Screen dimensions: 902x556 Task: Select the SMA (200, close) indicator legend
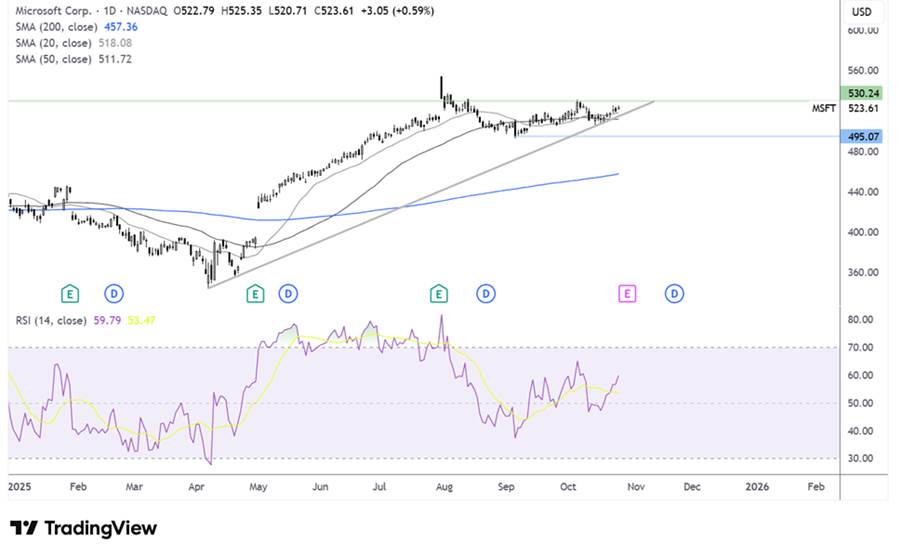[x=56, y=27]
